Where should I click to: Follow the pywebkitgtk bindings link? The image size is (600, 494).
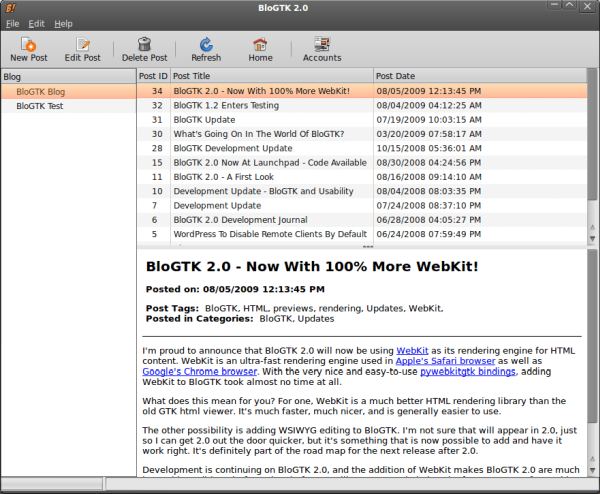[468, 372]
